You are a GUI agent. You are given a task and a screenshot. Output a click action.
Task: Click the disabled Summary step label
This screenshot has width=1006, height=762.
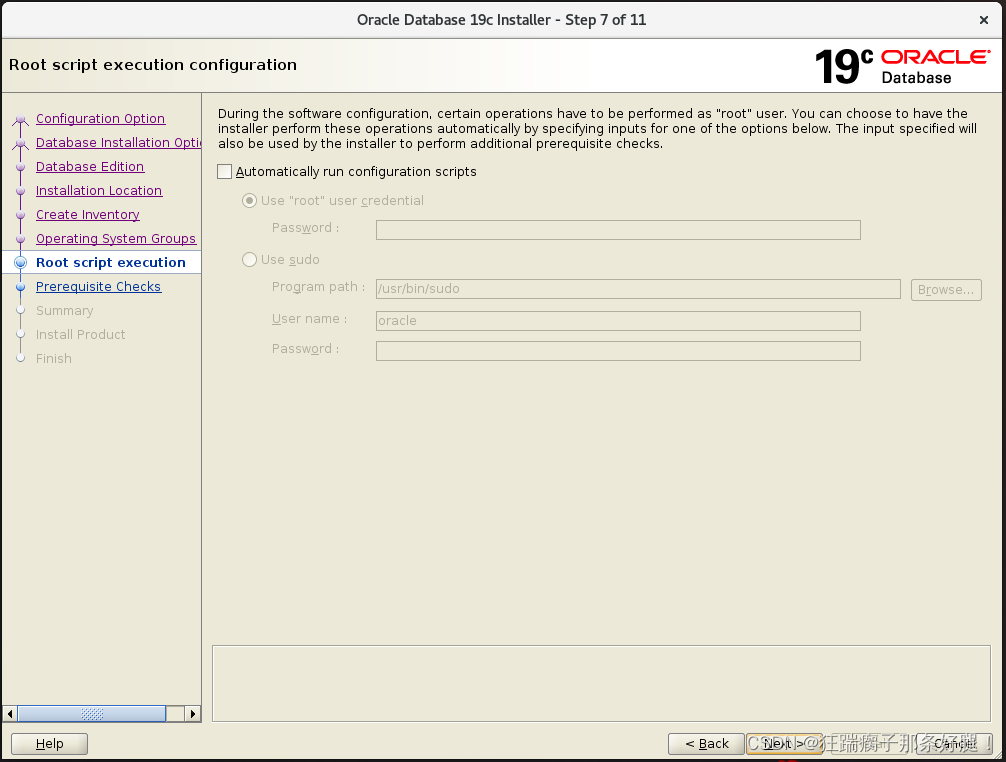click(x=65, y=311)
